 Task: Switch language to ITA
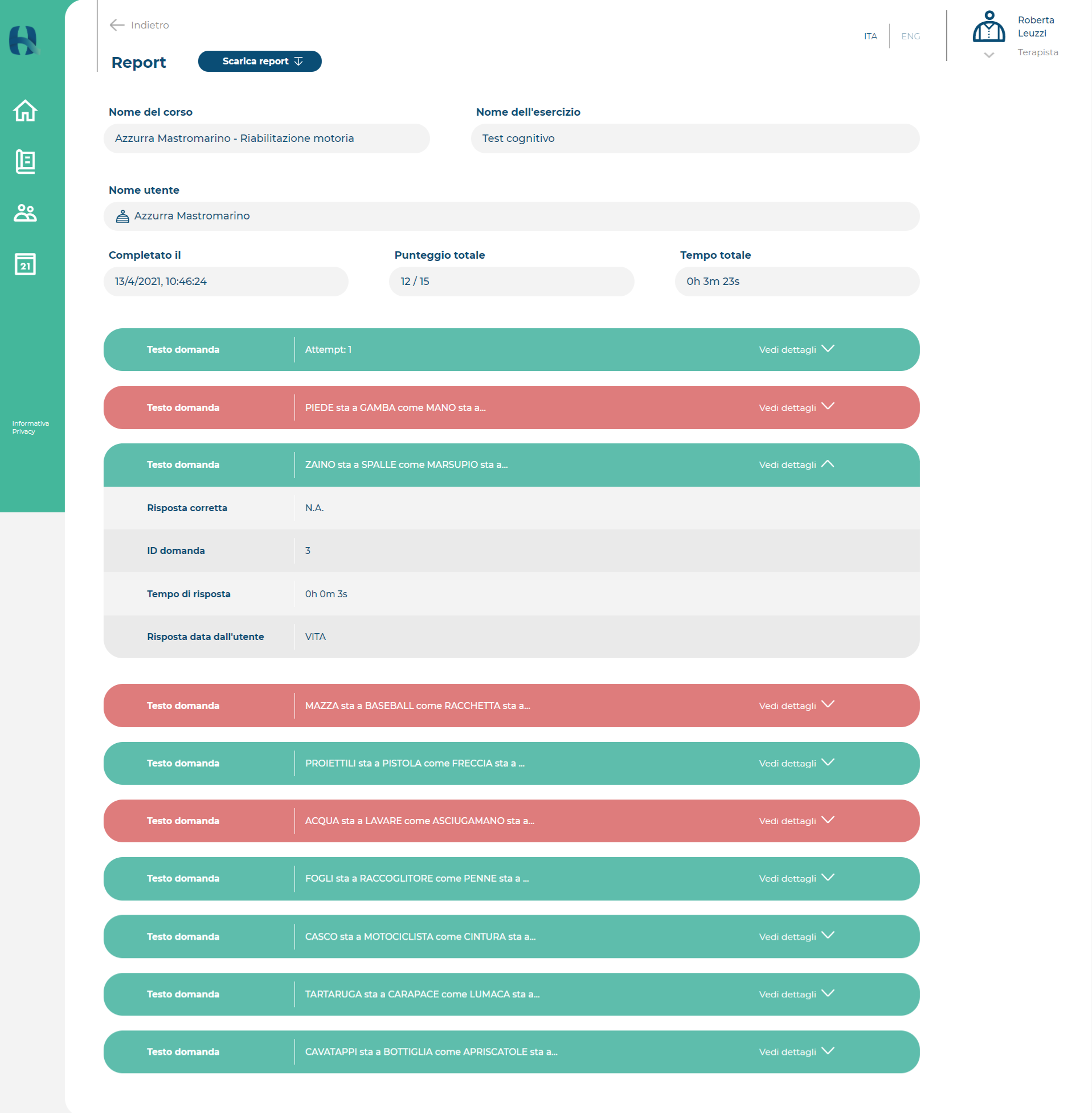tap(870, 36)
